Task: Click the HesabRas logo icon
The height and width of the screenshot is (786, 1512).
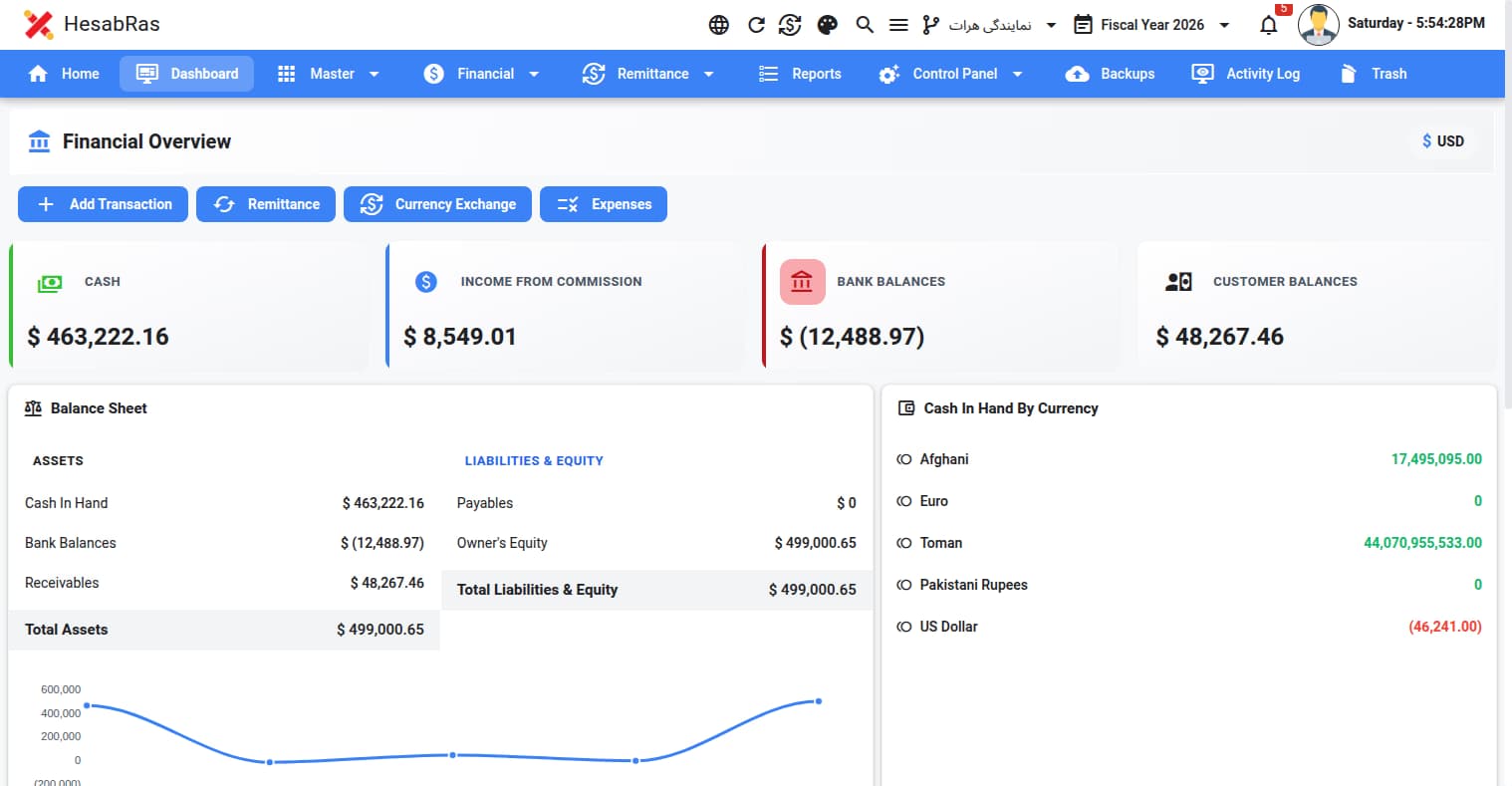Action: click(x=39, y=25)
